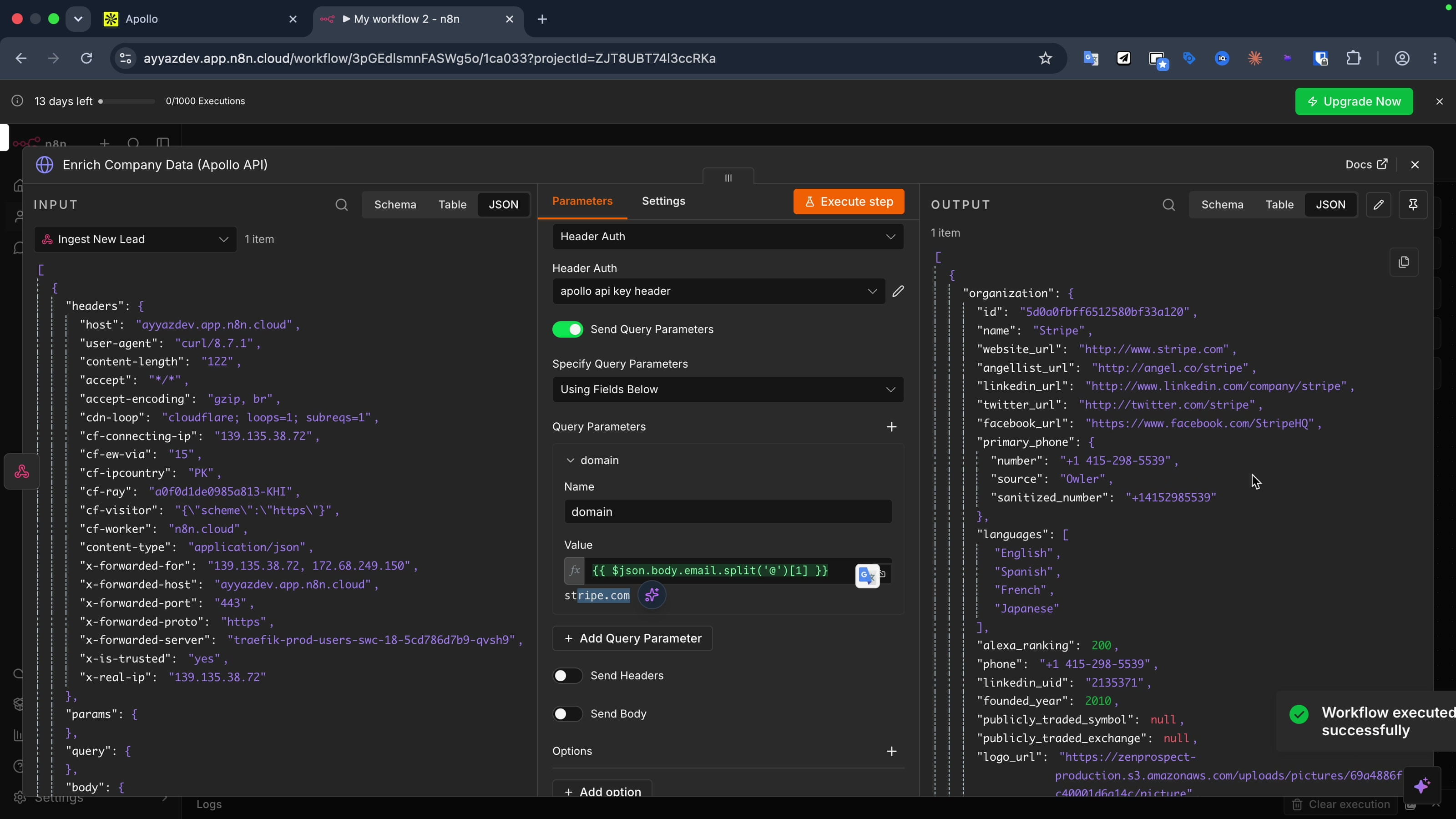The image size is (1456, 819).
Task: Click the "traefik-prod-users-swc-18-5cd786d7b9-qvsh9" value
Action: click(x=371, y=640)
